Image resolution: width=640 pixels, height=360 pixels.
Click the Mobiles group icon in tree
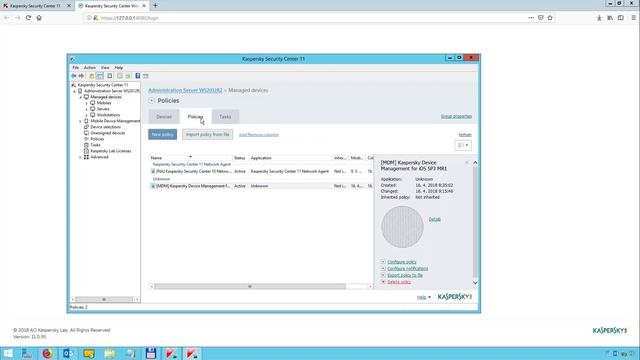(93, 103)
